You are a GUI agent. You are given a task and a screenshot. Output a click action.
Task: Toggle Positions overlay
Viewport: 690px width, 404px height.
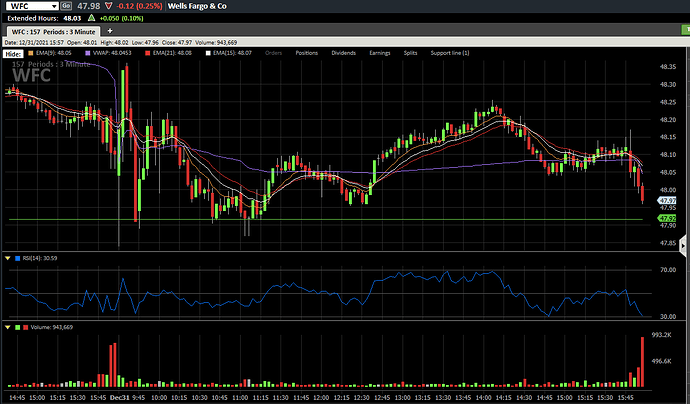point(307,53)
